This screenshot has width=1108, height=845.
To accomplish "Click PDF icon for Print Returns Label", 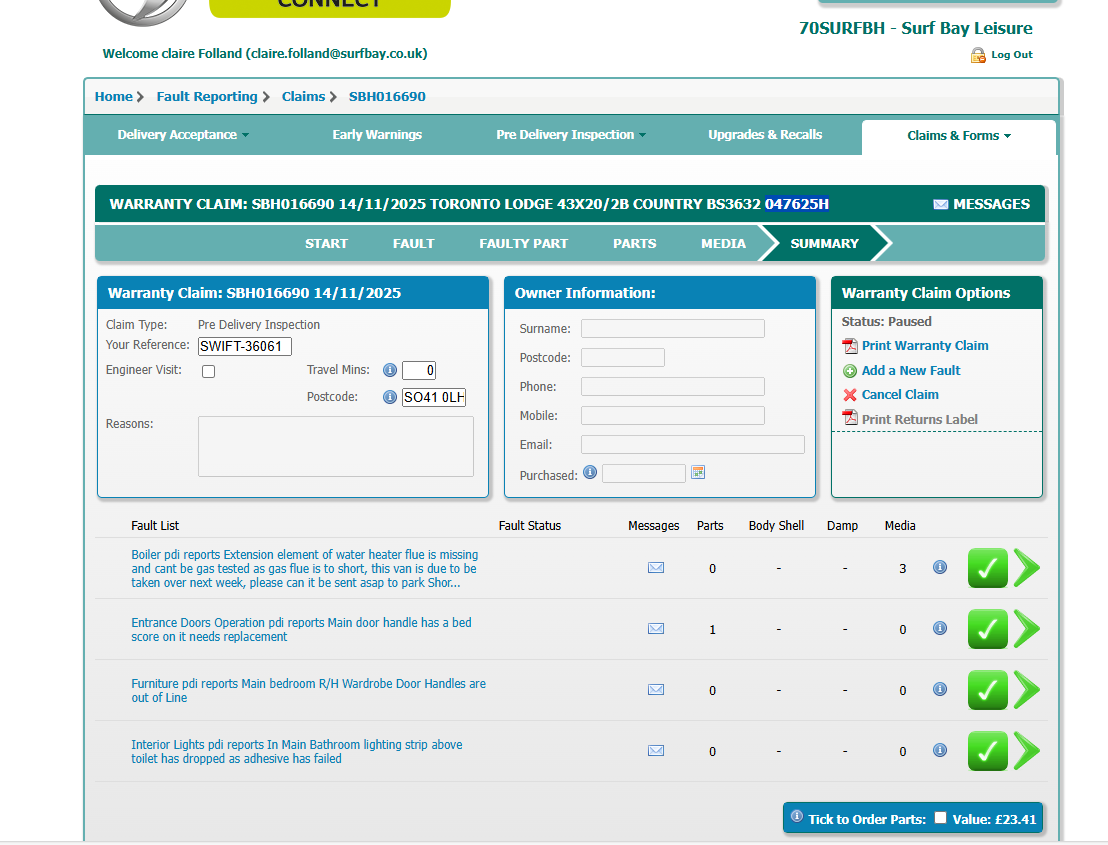I will point(850,418).
